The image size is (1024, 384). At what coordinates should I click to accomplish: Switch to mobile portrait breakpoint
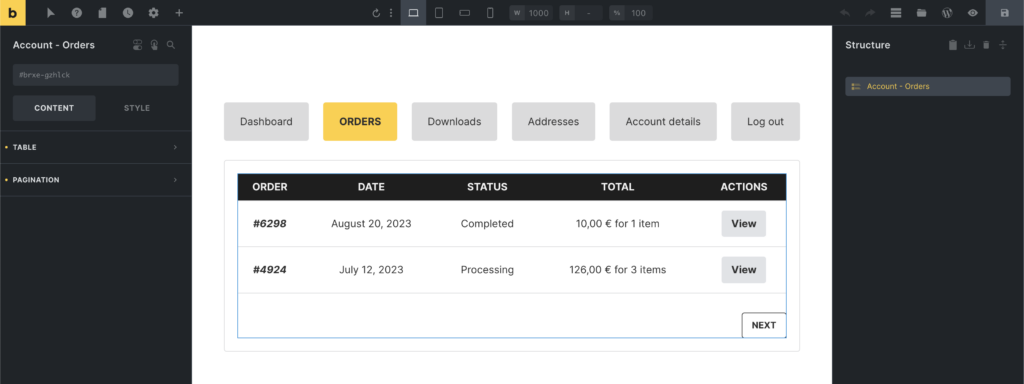(x=490, y=13)
